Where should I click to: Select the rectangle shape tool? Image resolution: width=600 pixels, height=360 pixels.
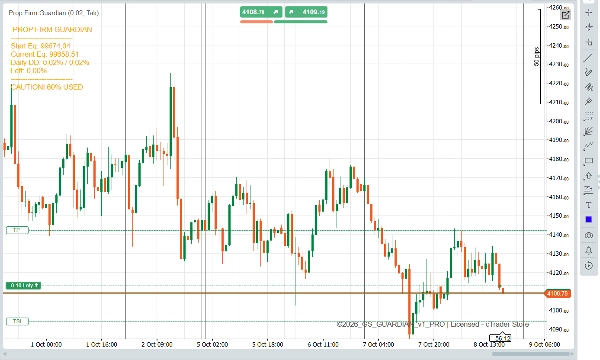point(589,161)
